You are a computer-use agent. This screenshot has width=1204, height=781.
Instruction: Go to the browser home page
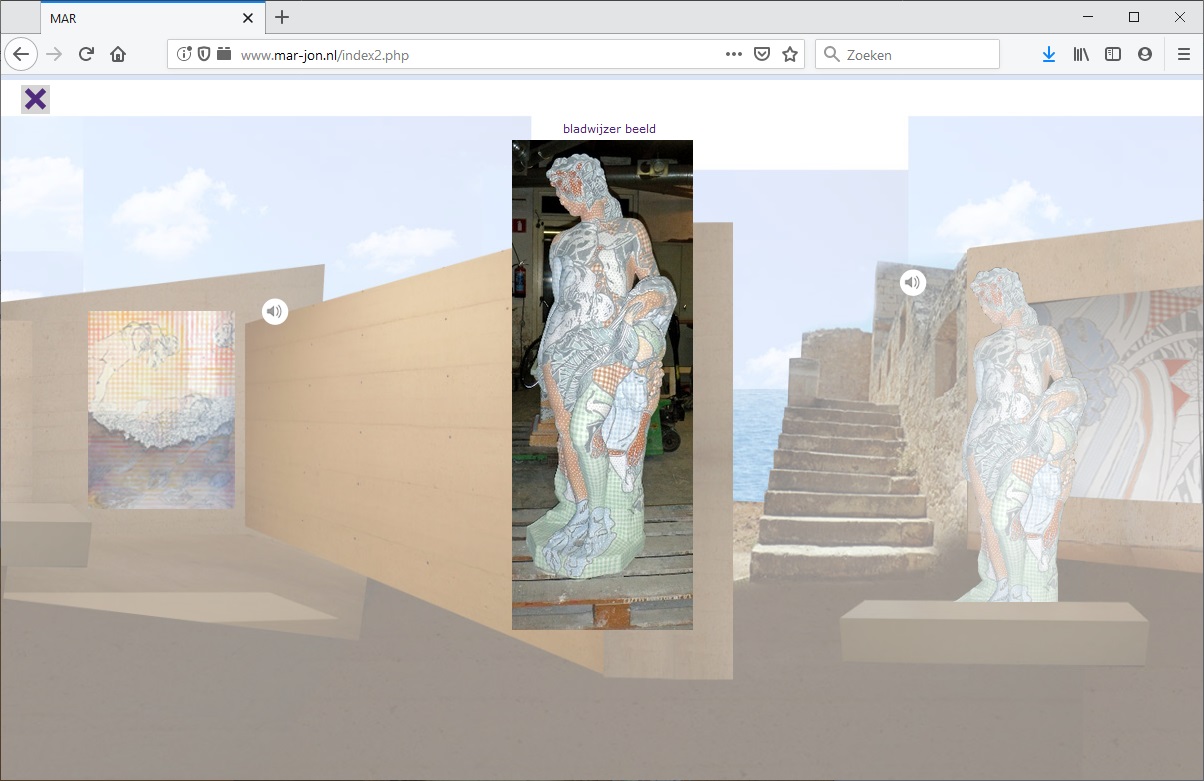coord(118,55)
